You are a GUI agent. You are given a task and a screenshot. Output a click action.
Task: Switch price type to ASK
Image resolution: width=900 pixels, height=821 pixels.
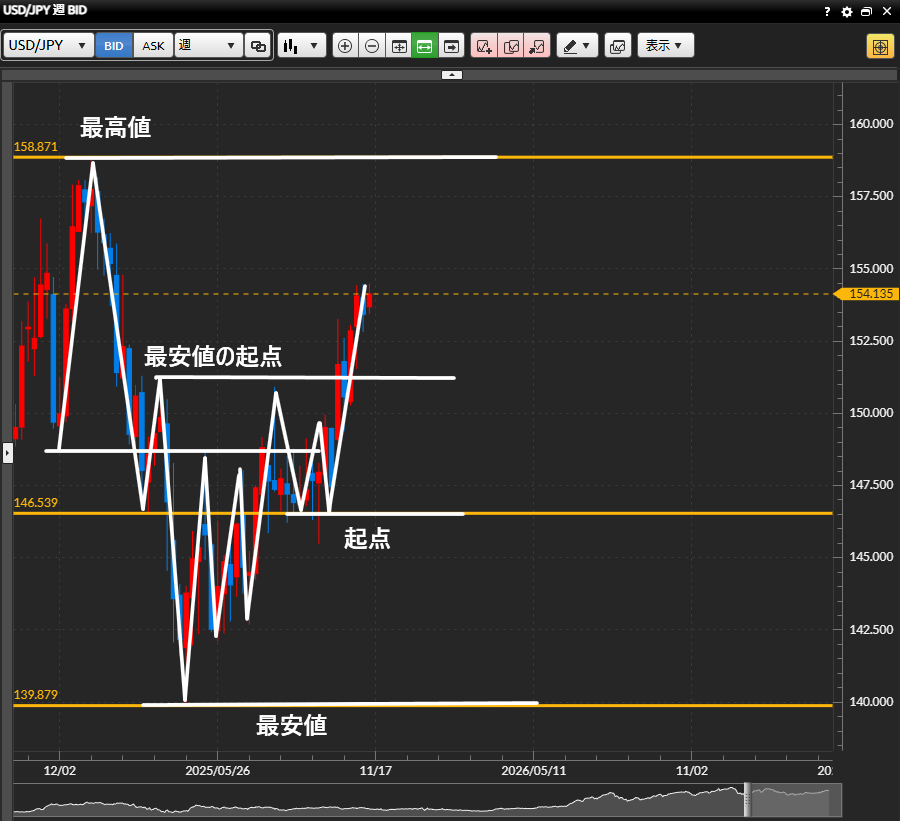[153, 46]
